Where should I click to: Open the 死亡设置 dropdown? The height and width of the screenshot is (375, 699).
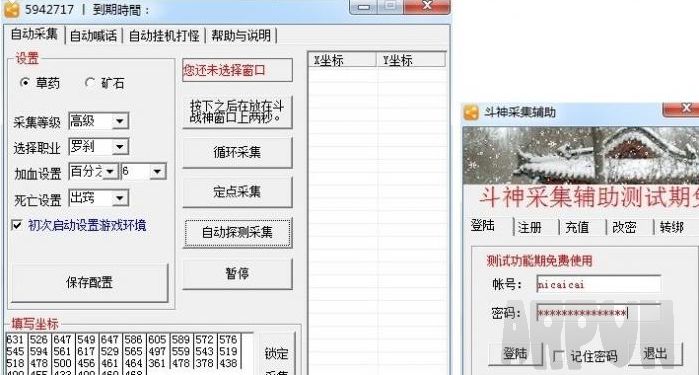point(119,198)
